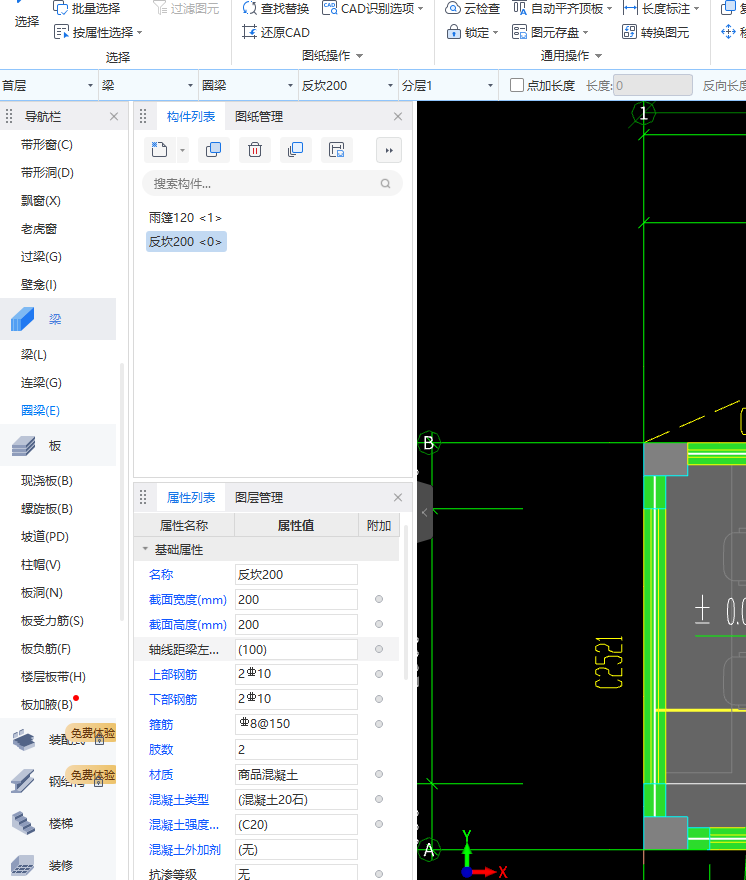The width and height of the screenshot is (746, 880).
Task: Close the 属性列表 panel
Action: [x=398, y=497]
